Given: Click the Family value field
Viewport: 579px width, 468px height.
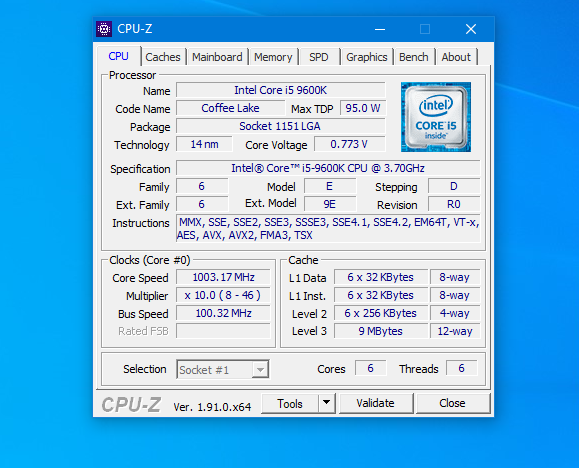Looking at the screenshot, I should (202, 186).
